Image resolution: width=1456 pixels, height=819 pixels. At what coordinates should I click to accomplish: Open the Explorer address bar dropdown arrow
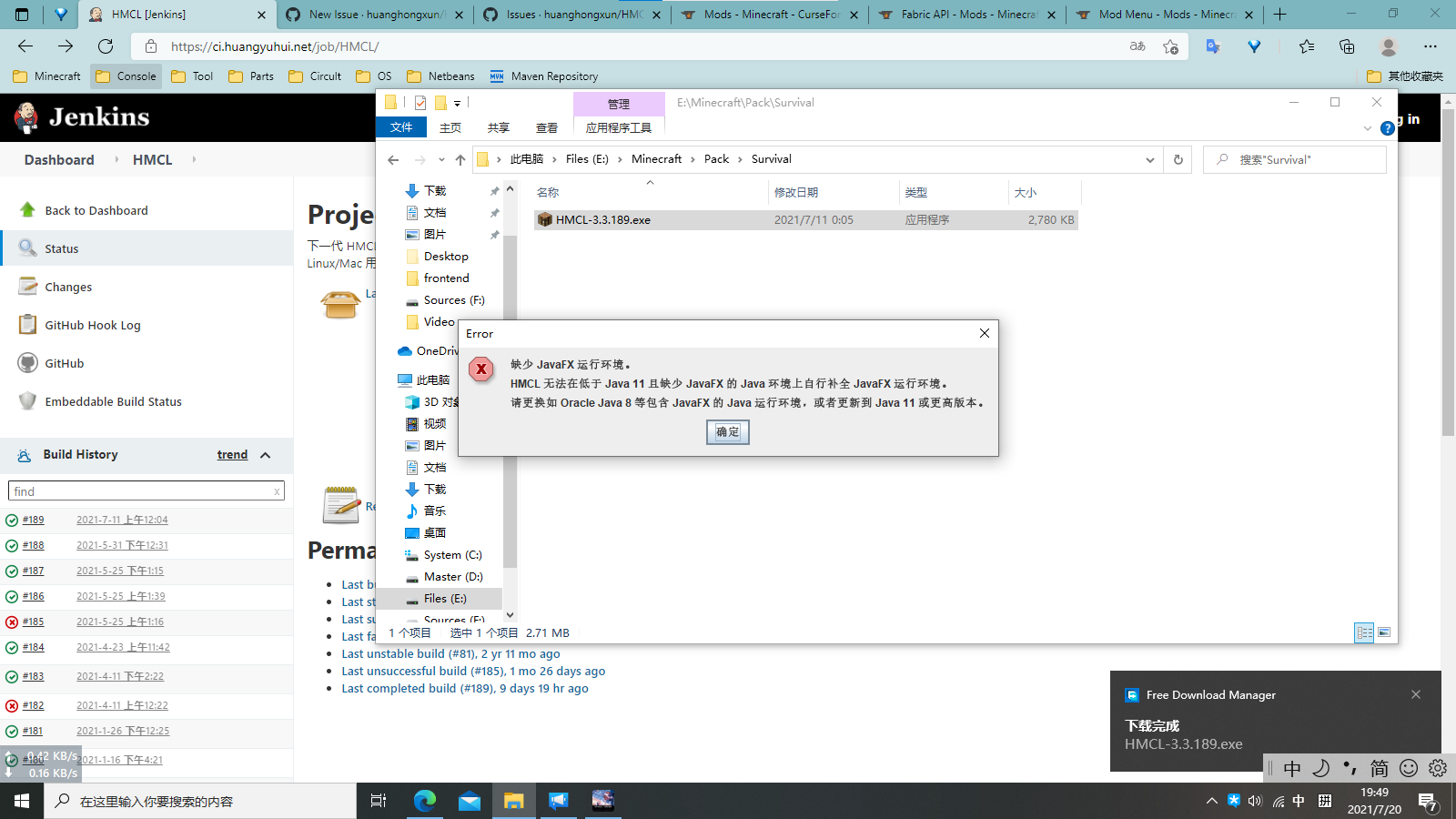coord(1149,159)
